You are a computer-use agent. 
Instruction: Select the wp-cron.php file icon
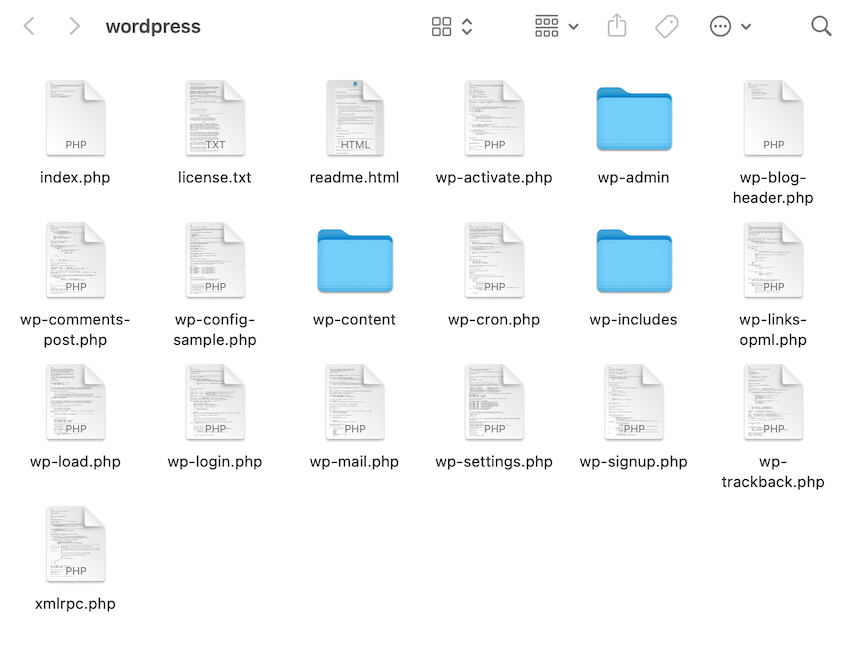pyautogui.click(x=494, y=260)
